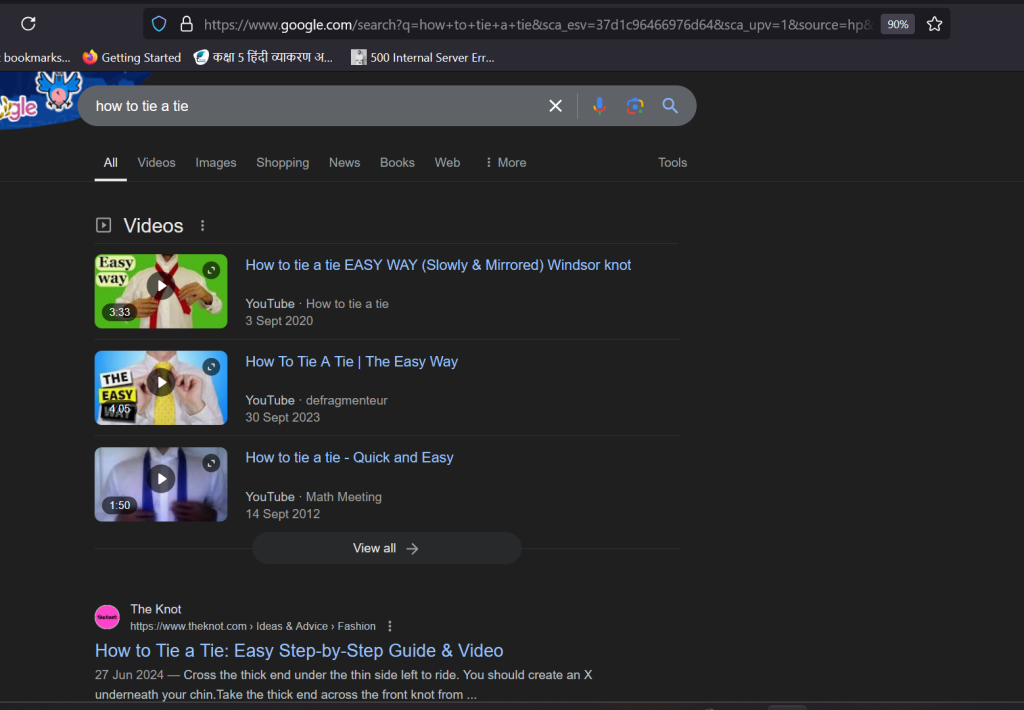Open the bookmarks... folder in the bookmarks bar
Image resolution: width=1024 pixels, height=710 pixels.
35,57
